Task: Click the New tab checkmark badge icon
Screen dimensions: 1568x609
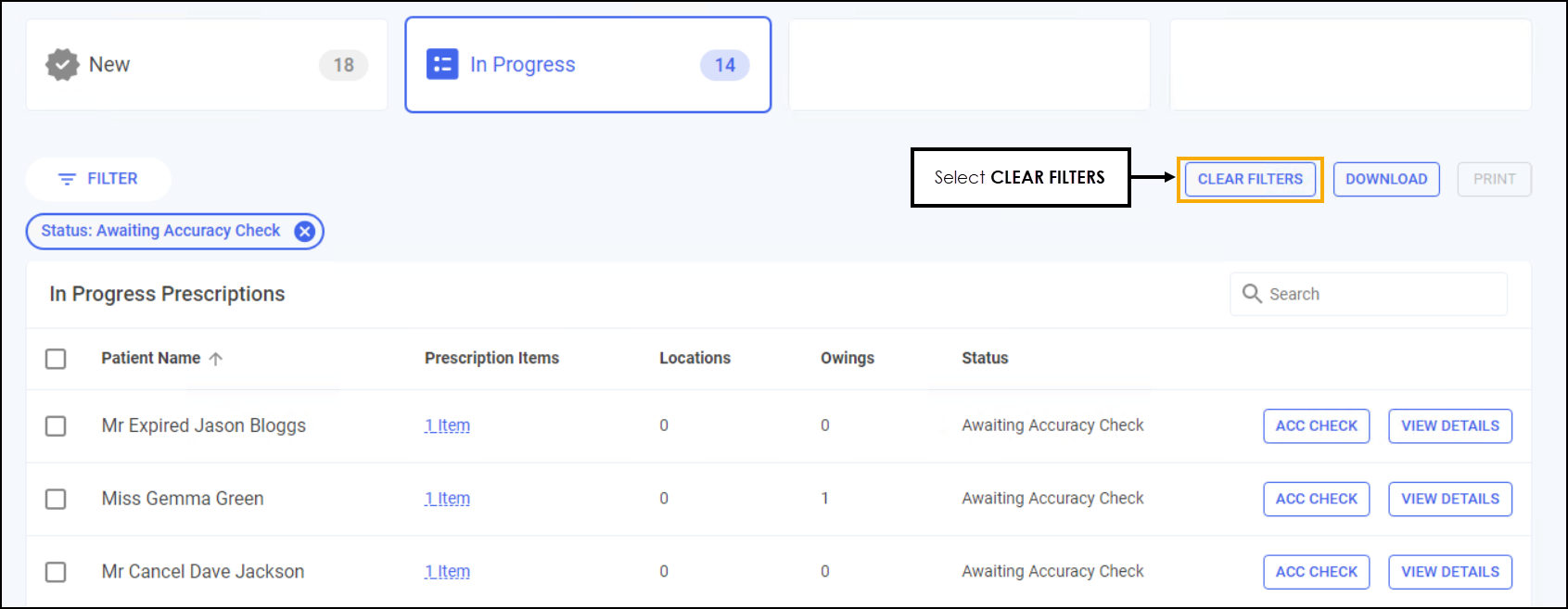Action: tap(62, 65)
